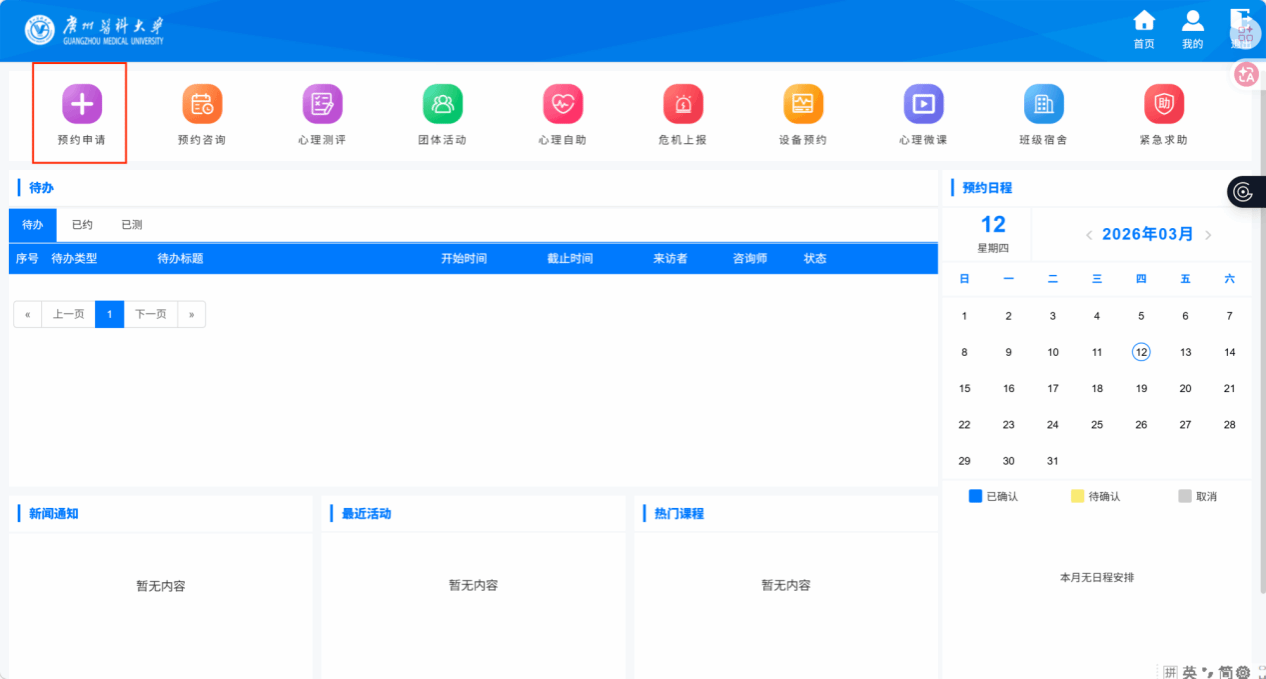The width and height of the screenshot is (1266, 679).
Task: Click the 预约咨询 calendar icon
Action: coord(202,104)
